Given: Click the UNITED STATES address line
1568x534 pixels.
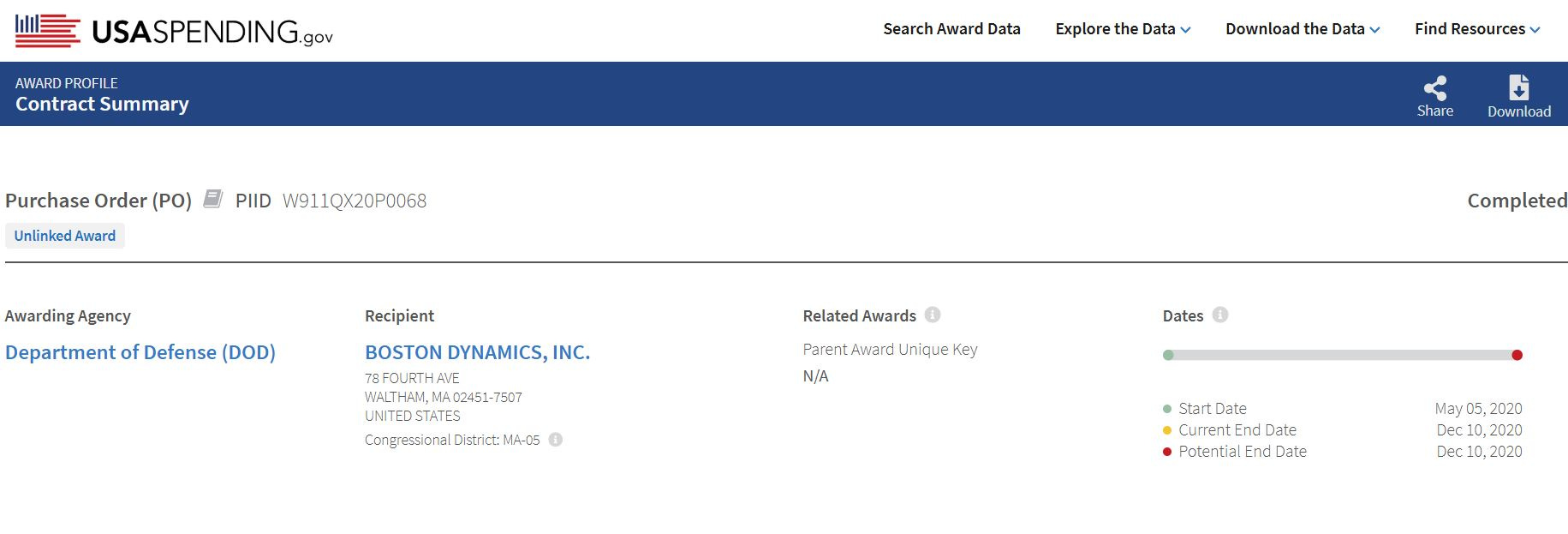Looking at the screenshot, I should click(413, 416).
